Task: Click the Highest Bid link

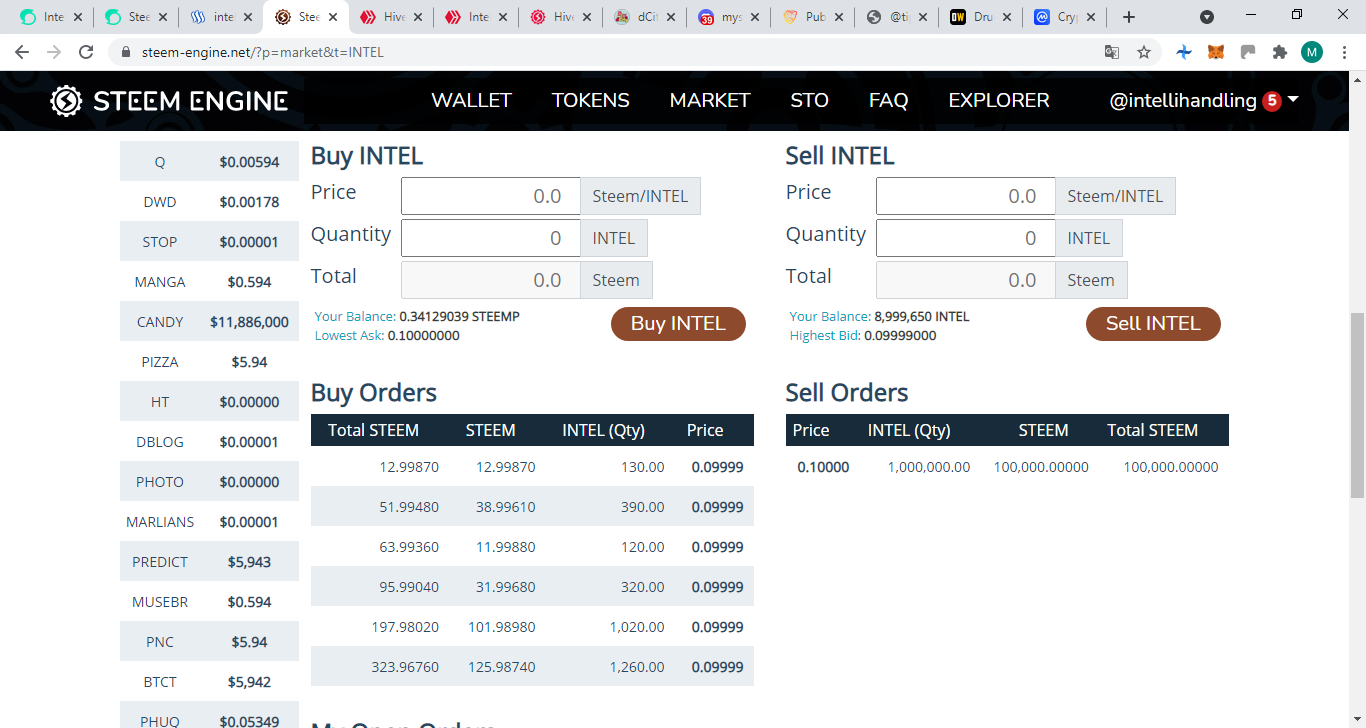Action: click(x=825, y=335)
